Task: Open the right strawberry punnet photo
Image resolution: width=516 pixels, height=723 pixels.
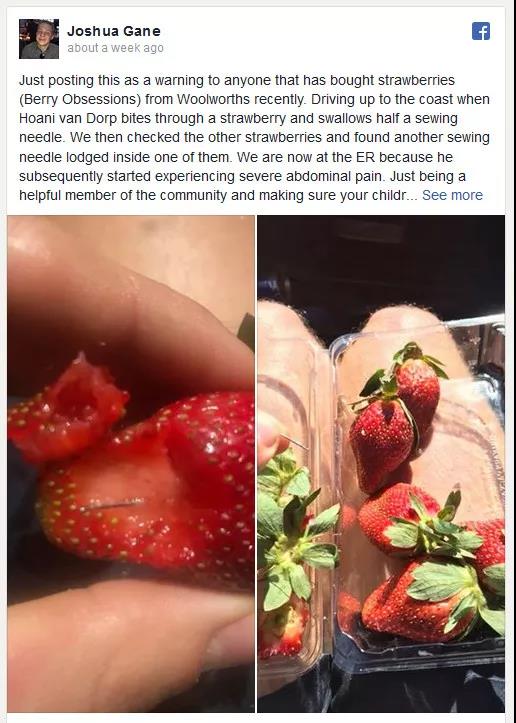Action: tap(381, 463)
